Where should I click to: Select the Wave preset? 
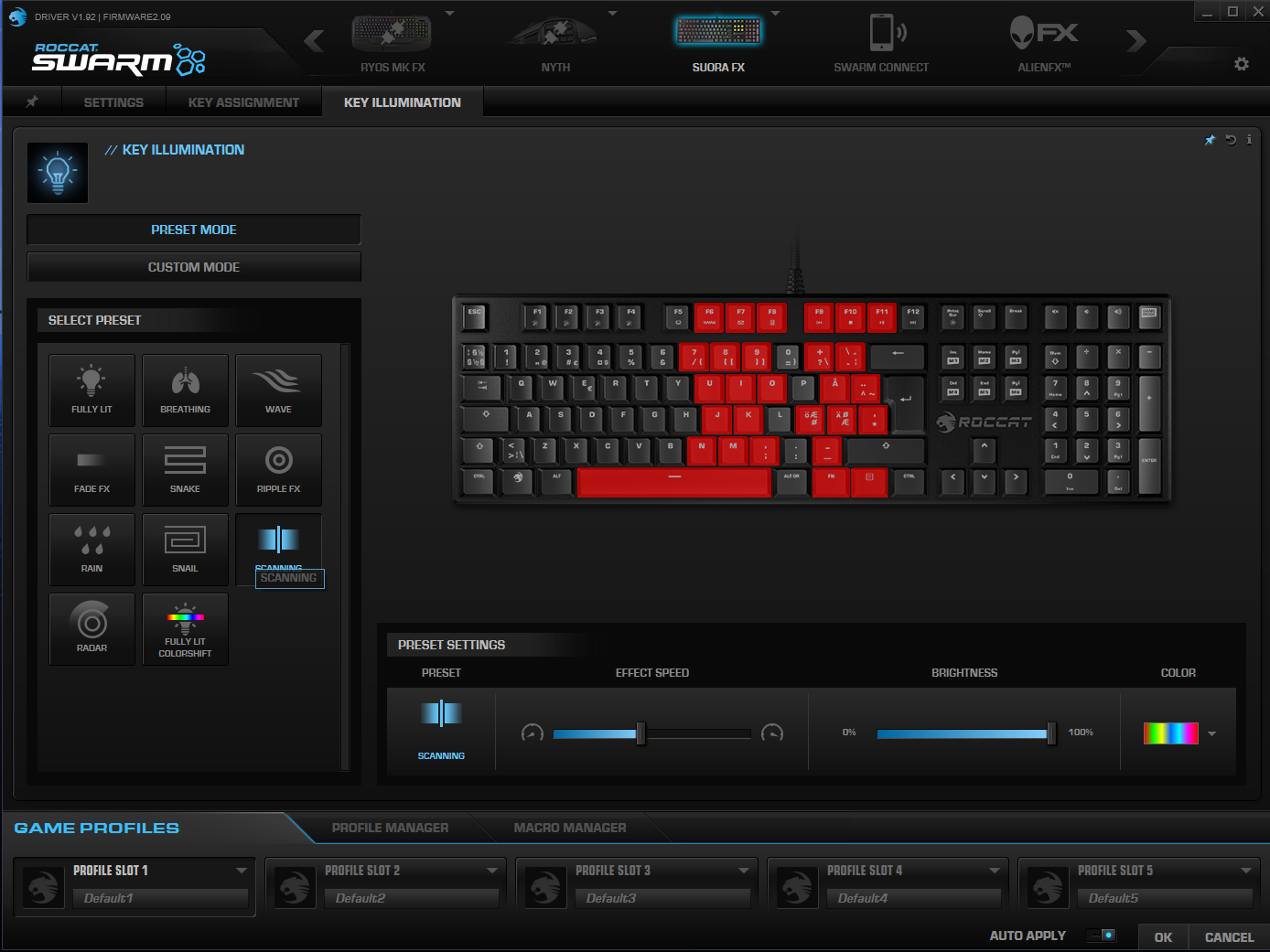278,390
